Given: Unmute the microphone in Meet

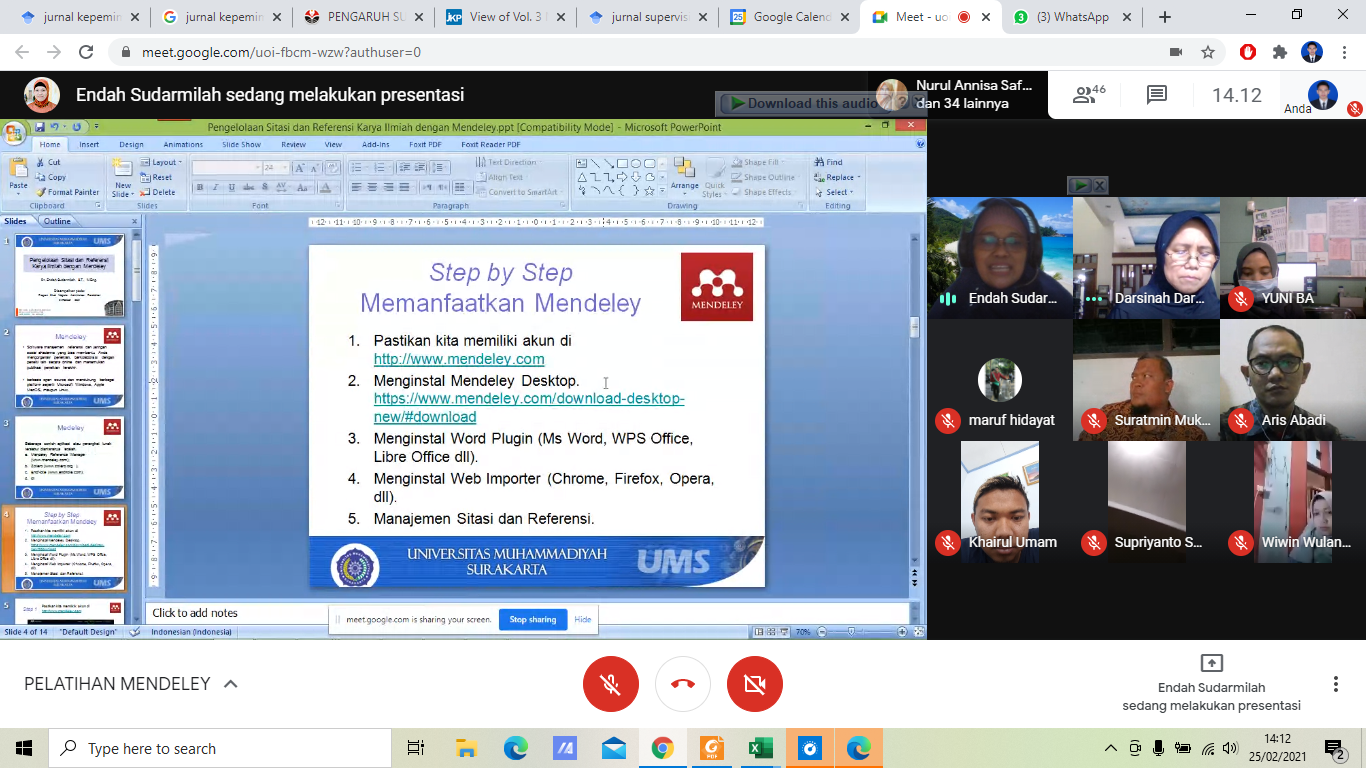Looking at the screenshot, I should pos(611,684).
